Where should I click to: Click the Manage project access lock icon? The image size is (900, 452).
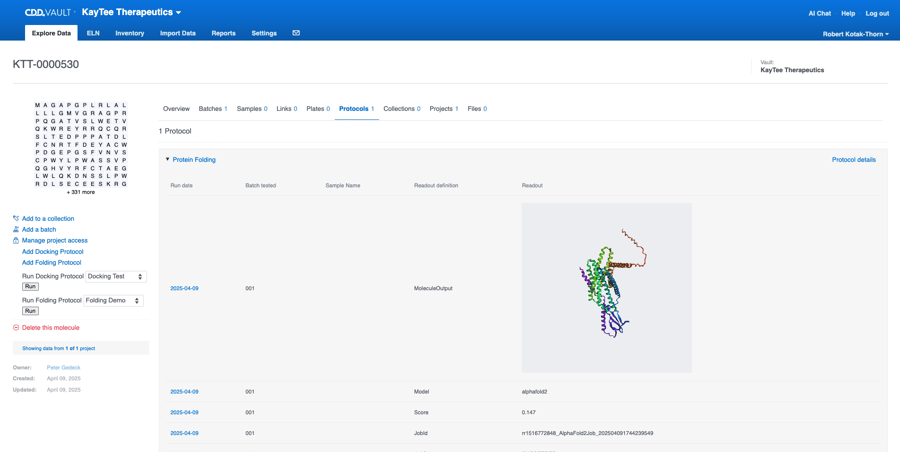tap(16, 241)
